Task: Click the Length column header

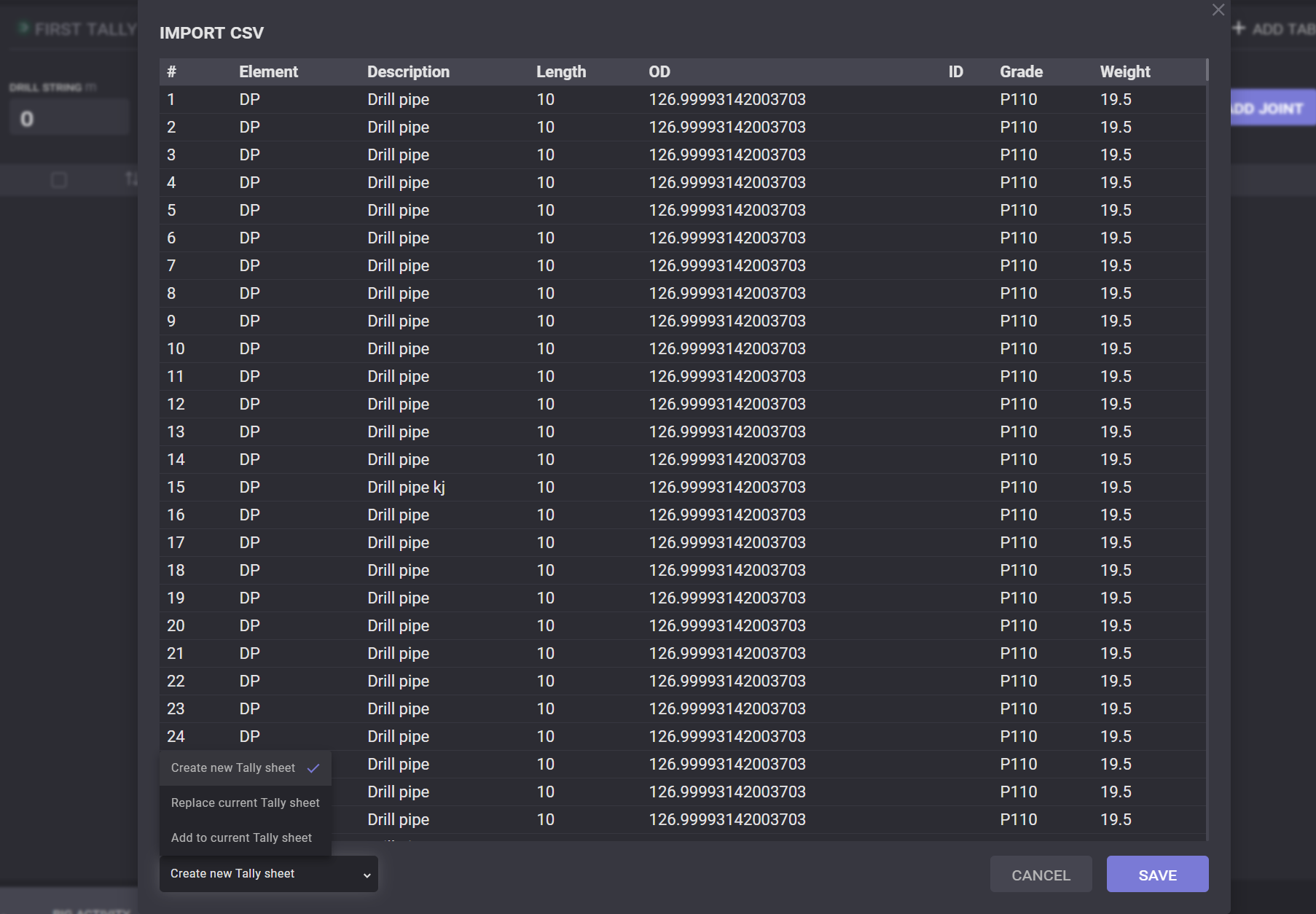Action: pos(560,71)
